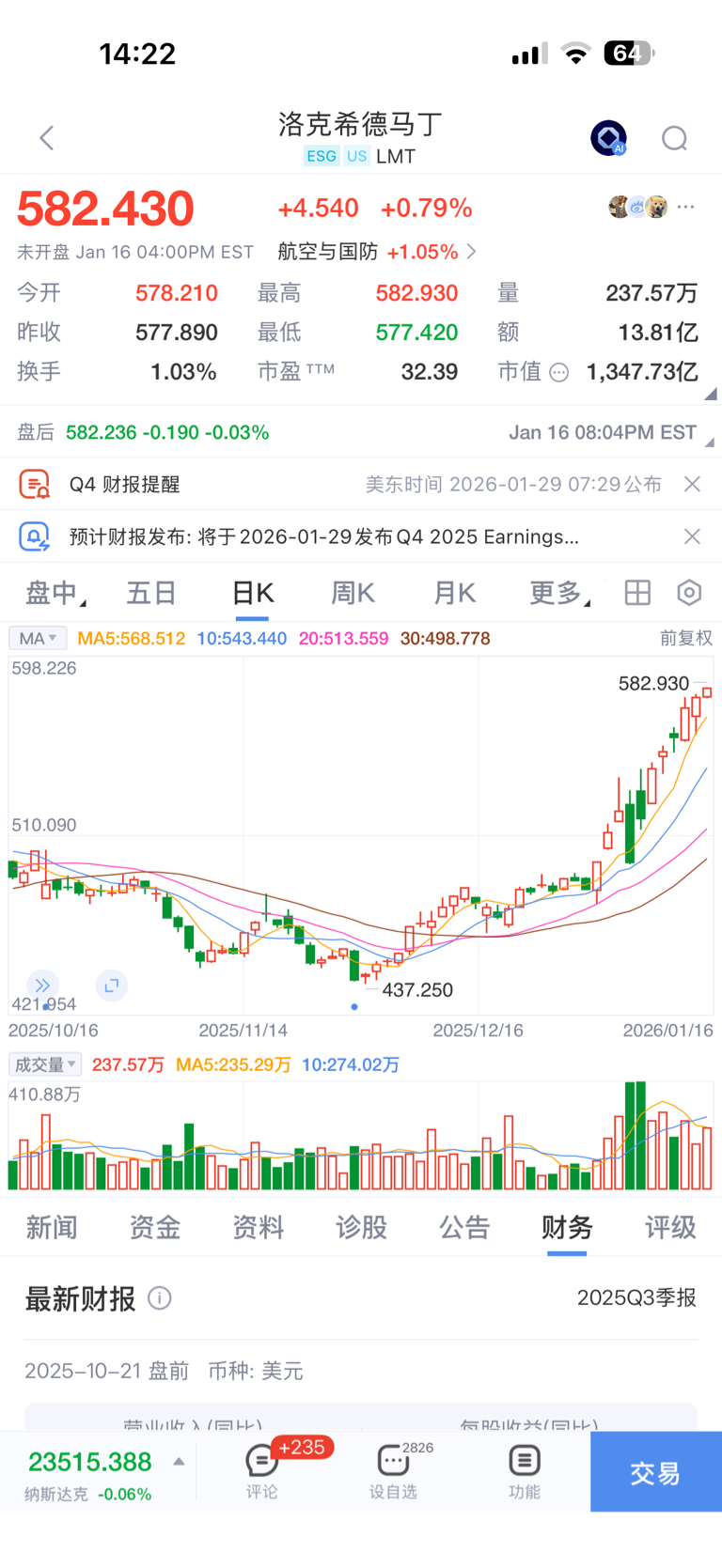Switch to 月K chart
722x1568 pixels.
pos(455,593)
